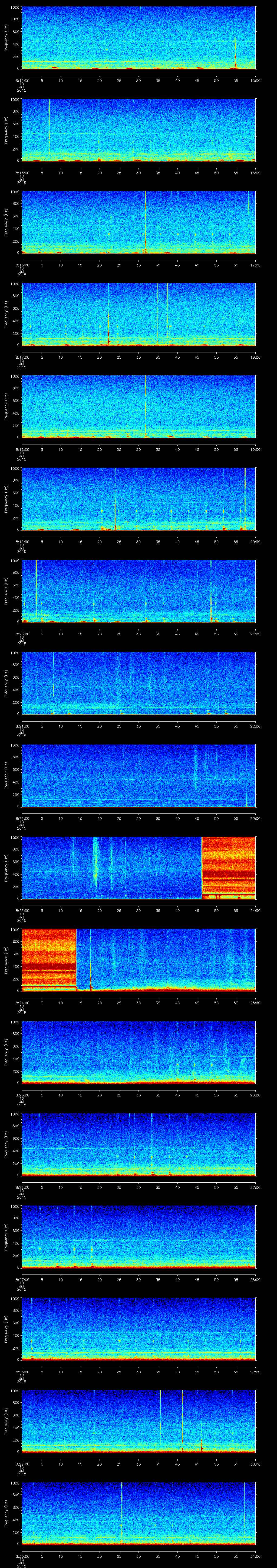Click the spectrogram panel starting at 8:14:00
This screenshot has height=1568, width=277.
click(x=138, y=38)
